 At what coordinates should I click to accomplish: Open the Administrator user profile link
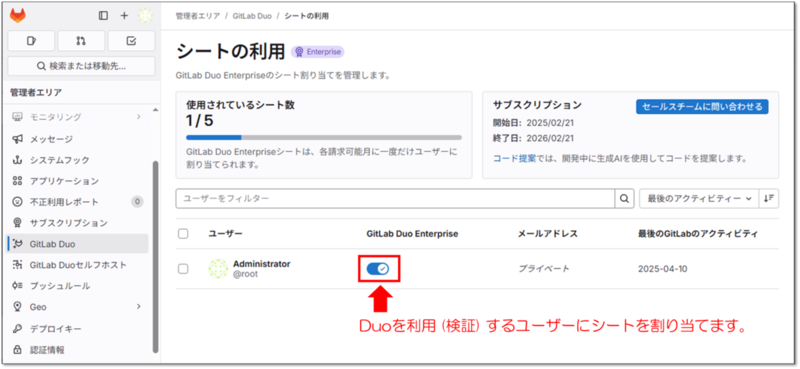click(262, 264)
